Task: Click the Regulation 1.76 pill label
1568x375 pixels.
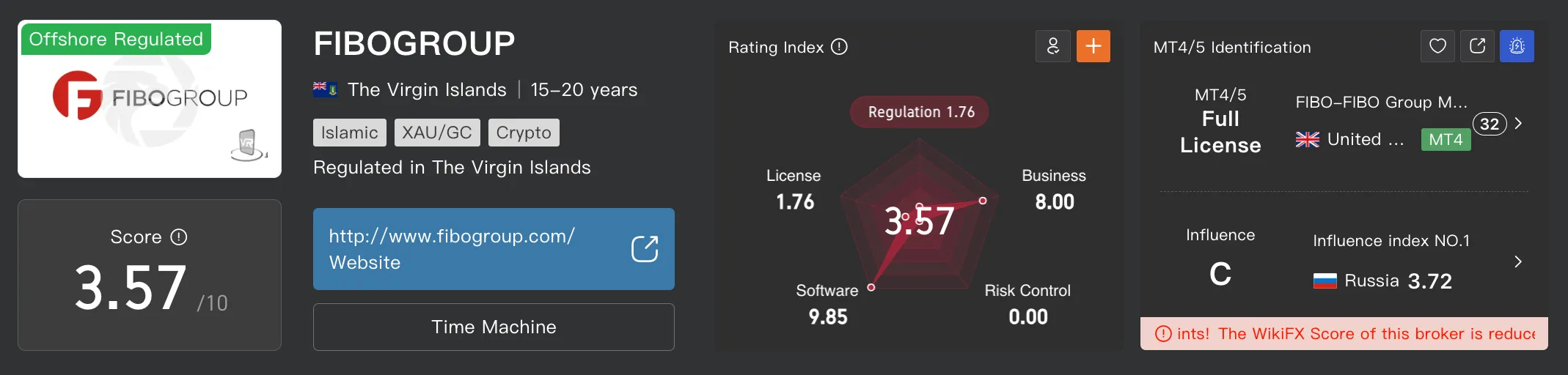Action: click(920, 112)
